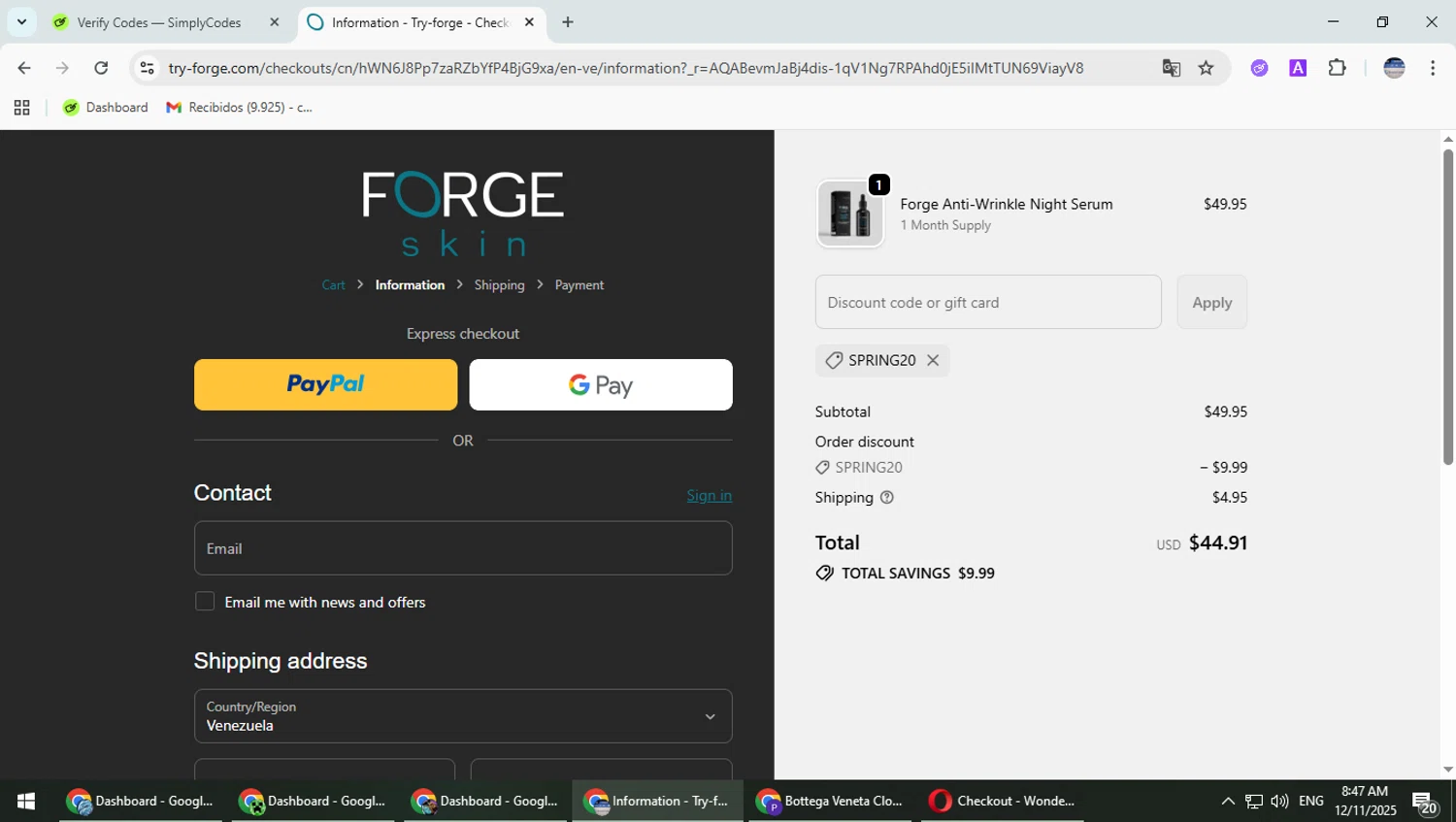Open the apps grid in bookmarks bar

click(21, 108)
